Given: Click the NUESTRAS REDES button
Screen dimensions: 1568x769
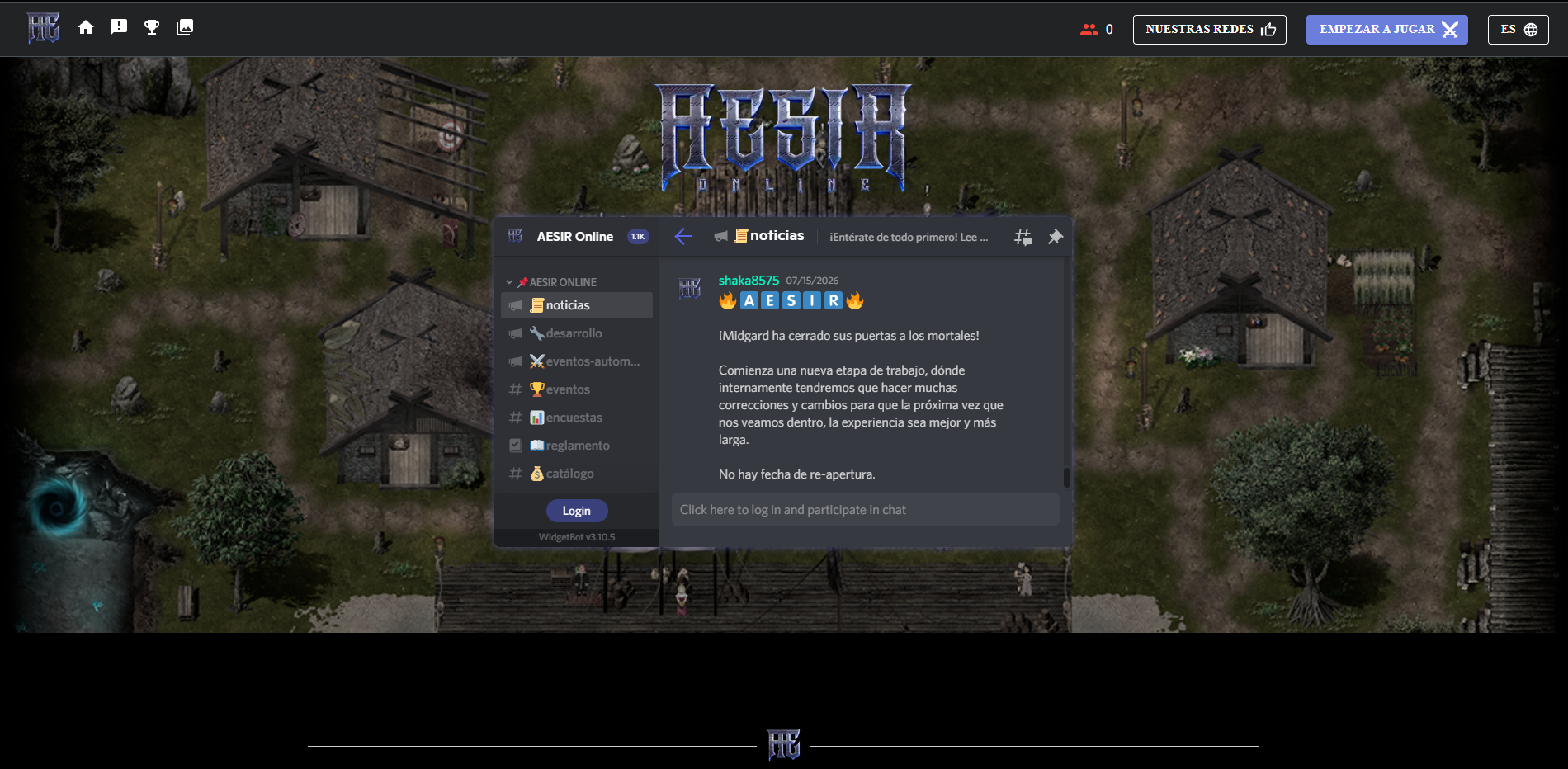Looking at the screenshot, I should point(1209,30).
